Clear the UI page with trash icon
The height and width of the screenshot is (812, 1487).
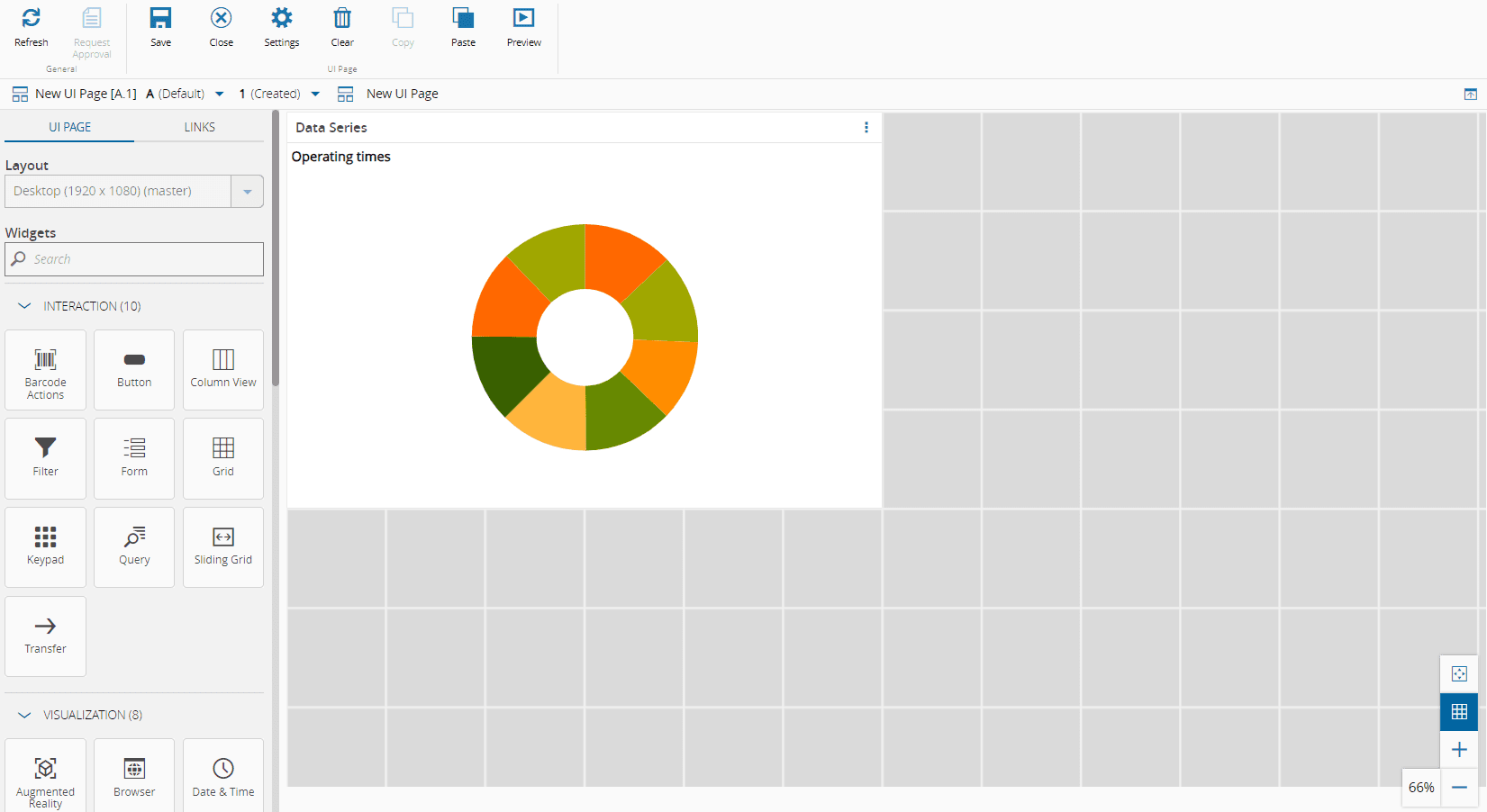point(342,19)
